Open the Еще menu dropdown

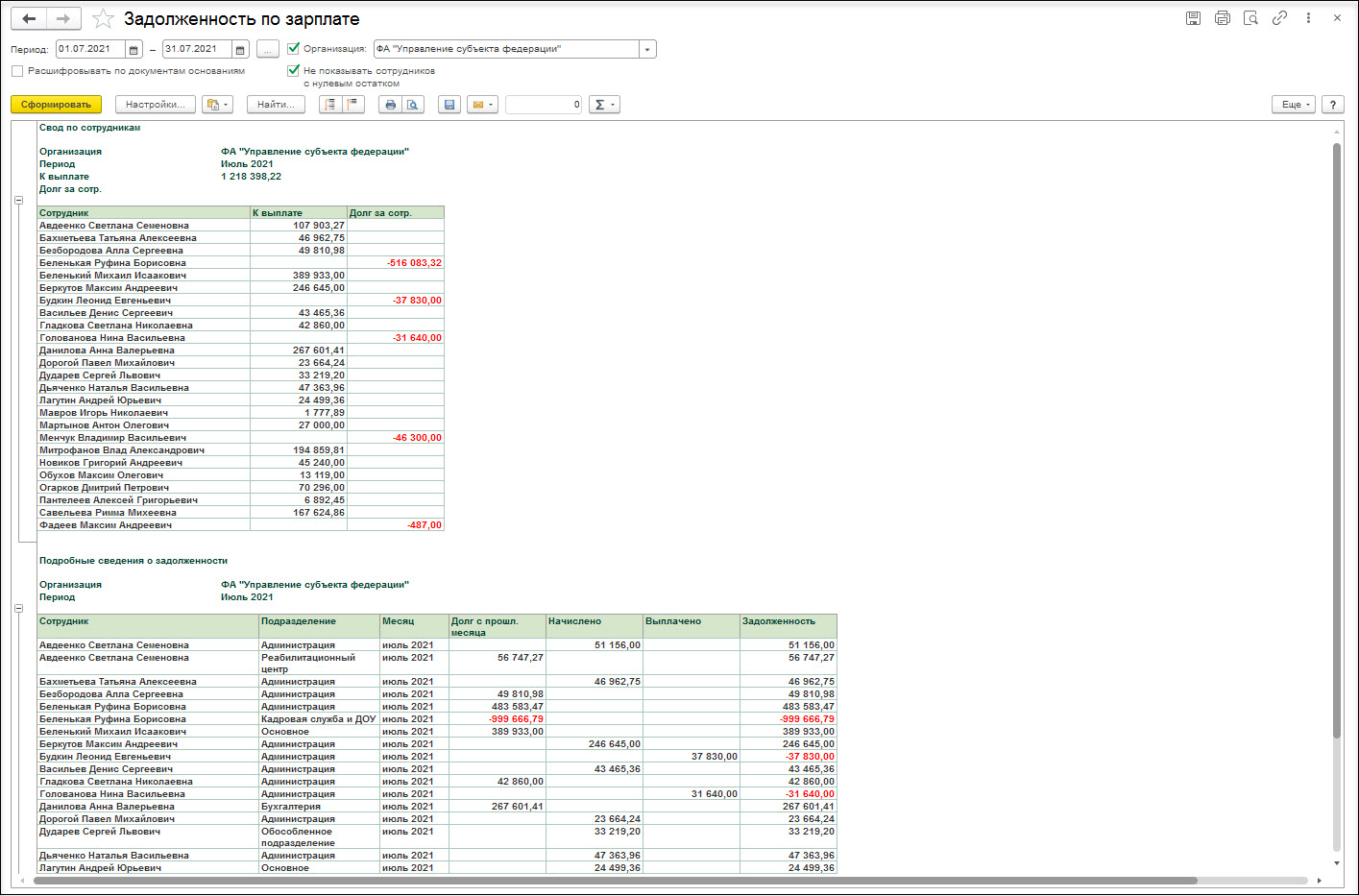pos(1294,105)
